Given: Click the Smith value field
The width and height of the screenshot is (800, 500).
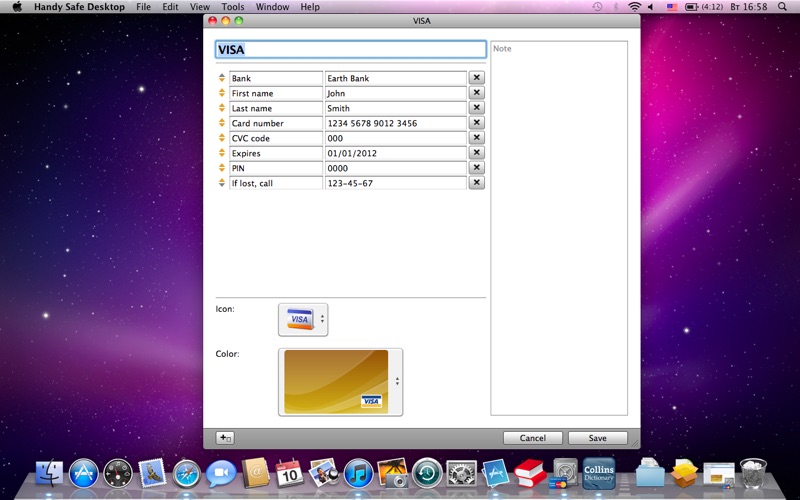Looking at the screenshot, I should [395, 108].
